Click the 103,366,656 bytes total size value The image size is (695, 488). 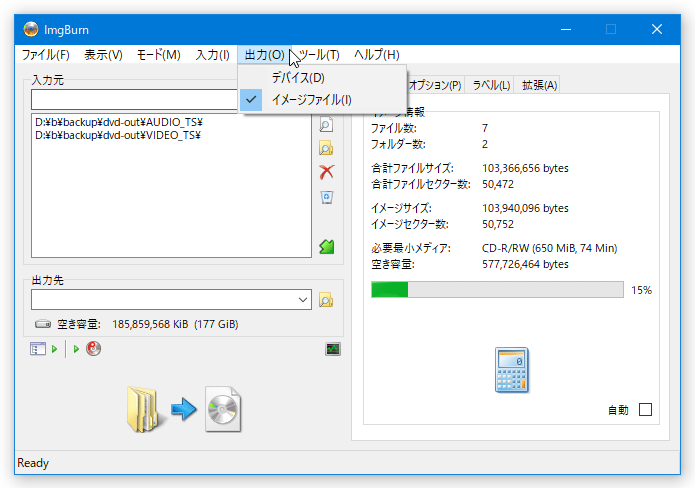pos(525,168)
